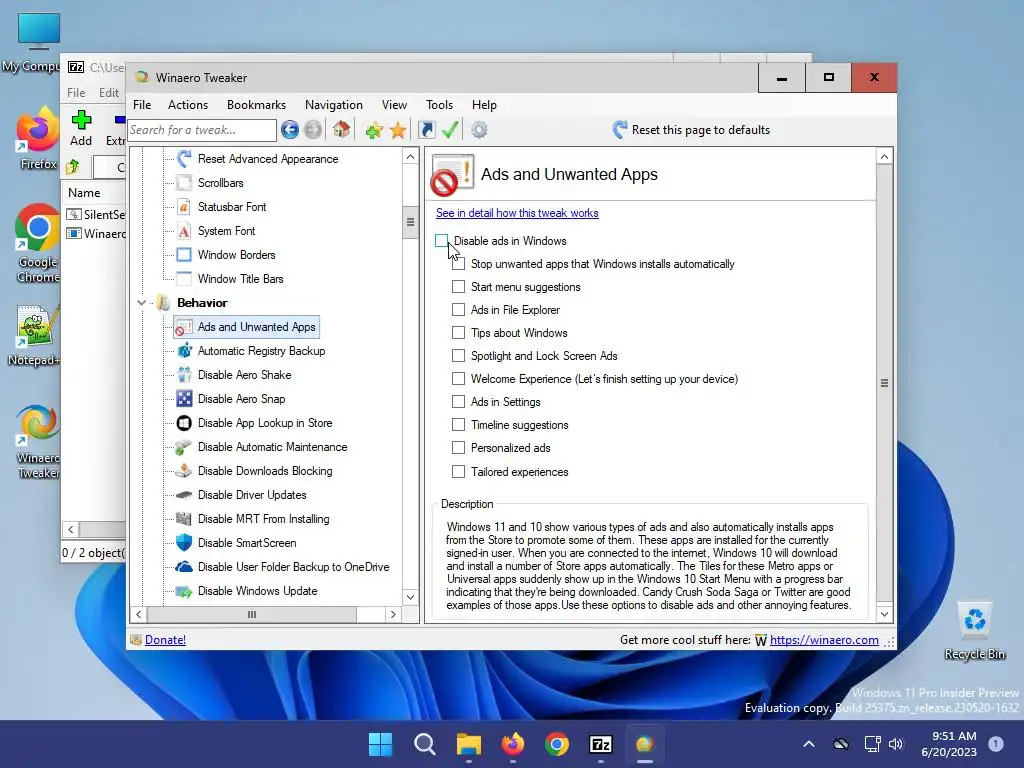
Task: Open the Actions menu
Action: (x=188, y=104)
